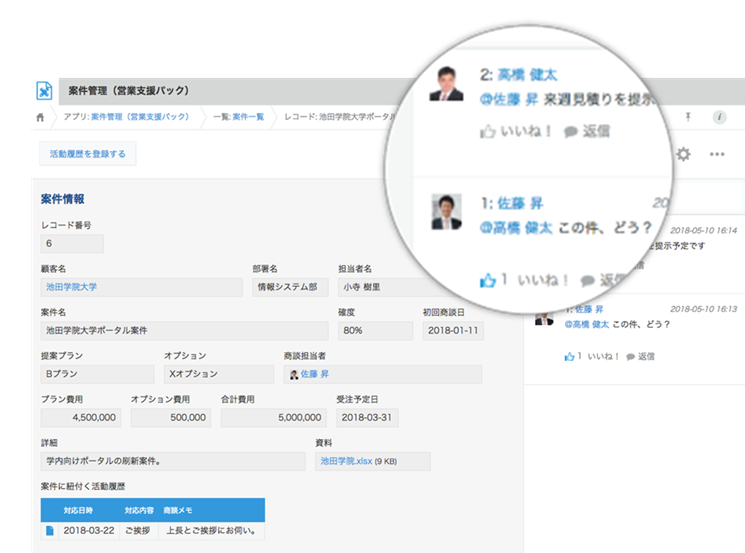
Task: Open the info icon in the breadcrumb bar
Action: tap(719, 117)
